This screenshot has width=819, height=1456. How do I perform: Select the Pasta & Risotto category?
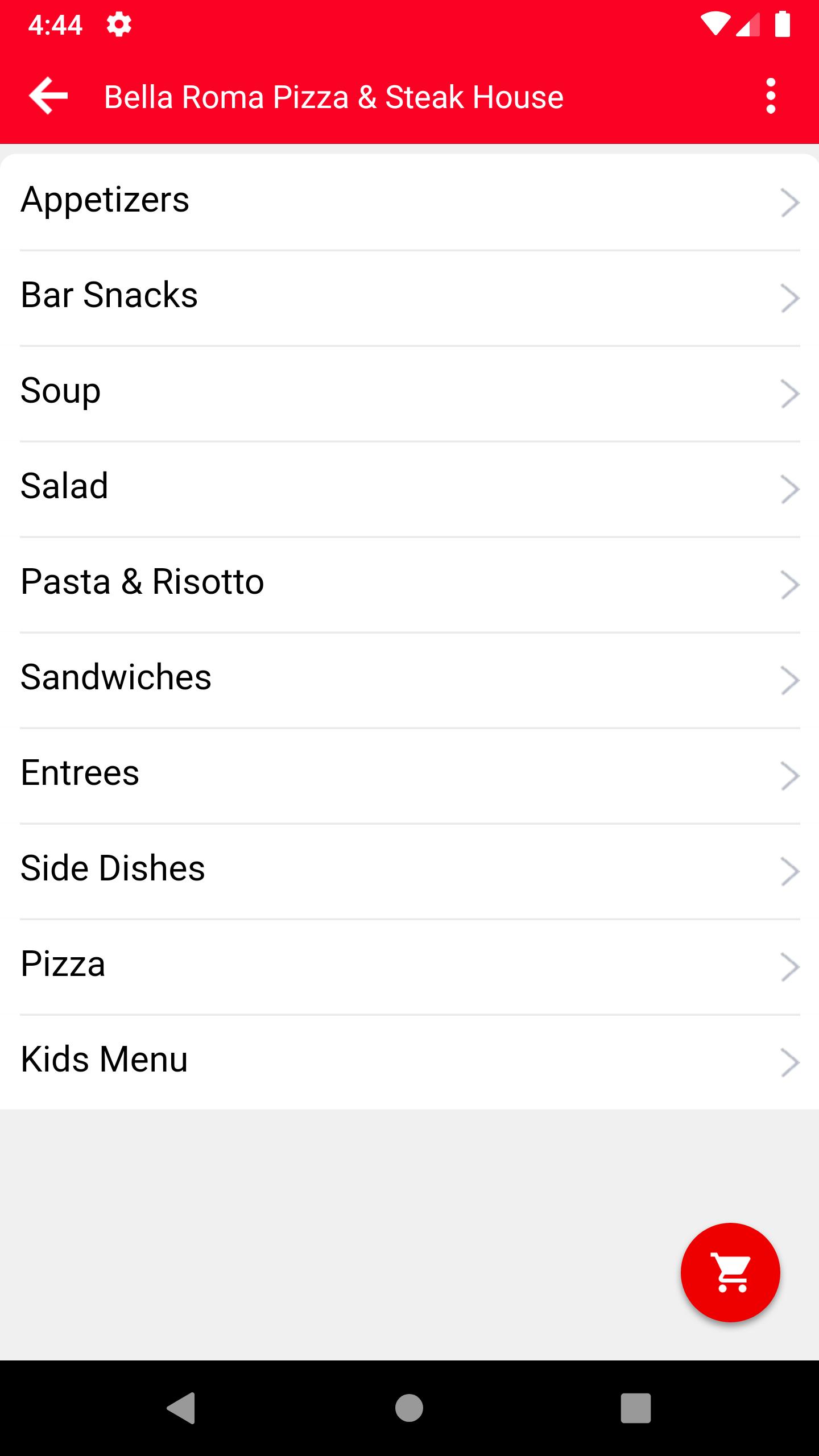[409, 585]
